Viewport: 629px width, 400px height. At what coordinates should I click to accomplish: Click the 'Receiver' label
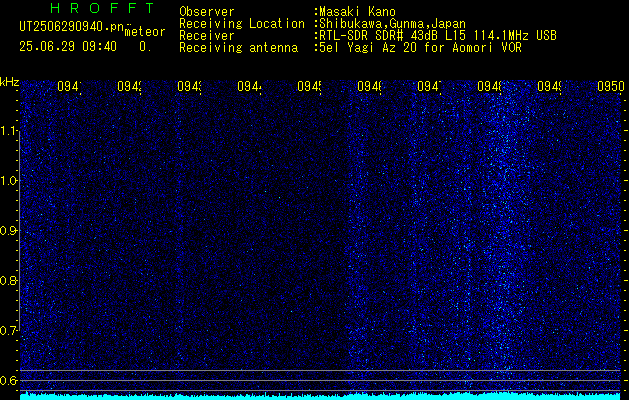(x=207, y=36)
